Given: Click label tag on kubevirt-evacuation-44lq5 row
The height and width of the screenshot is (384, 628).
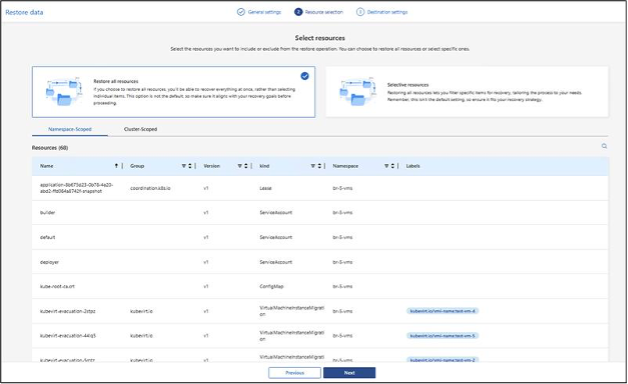Looking at the screenshot, I should (x=443, y=336).
